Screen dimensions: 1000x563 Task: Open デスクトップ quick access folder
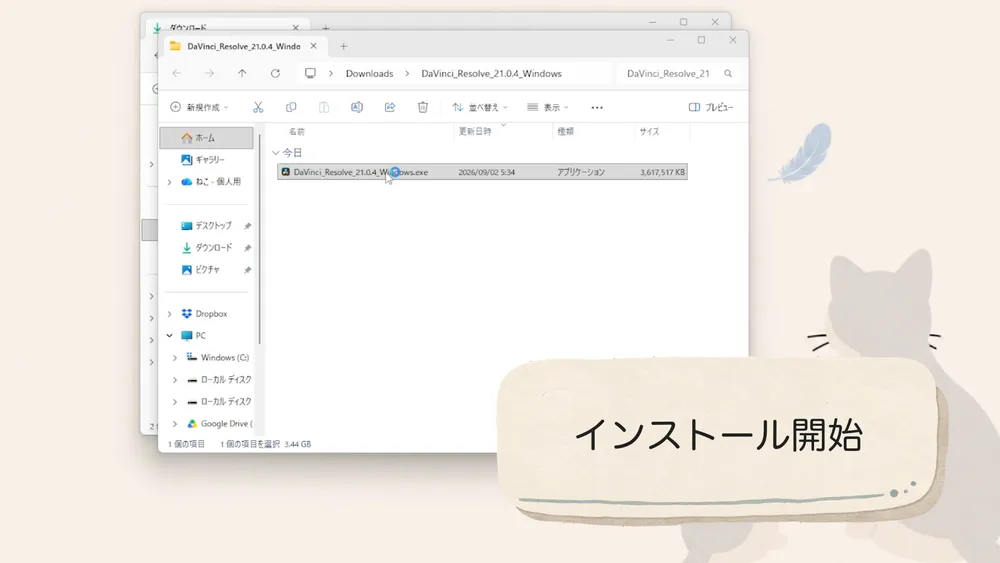(x=212, y=226)
